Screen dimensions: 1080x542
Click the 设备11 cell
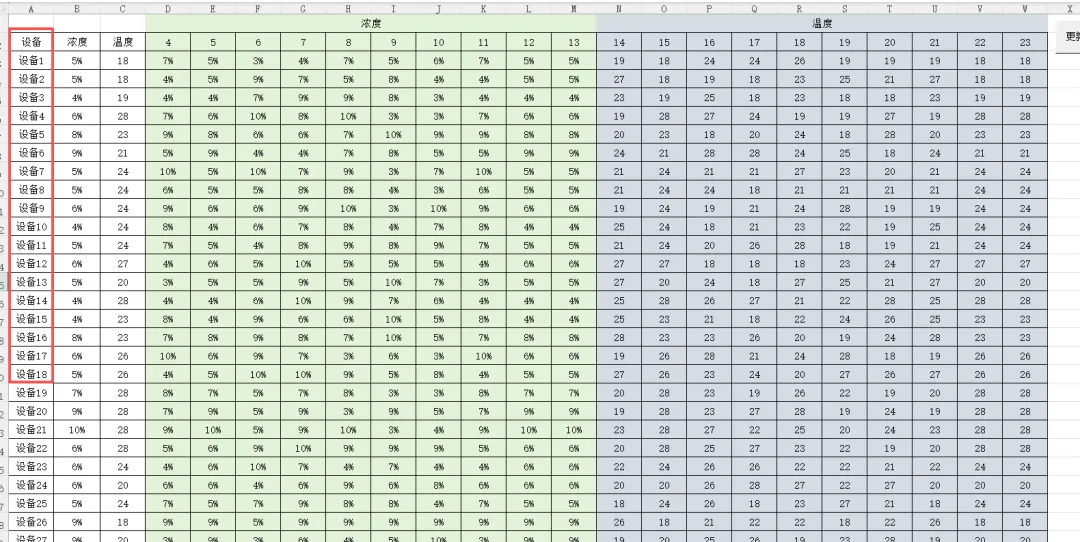click(31, 245)
